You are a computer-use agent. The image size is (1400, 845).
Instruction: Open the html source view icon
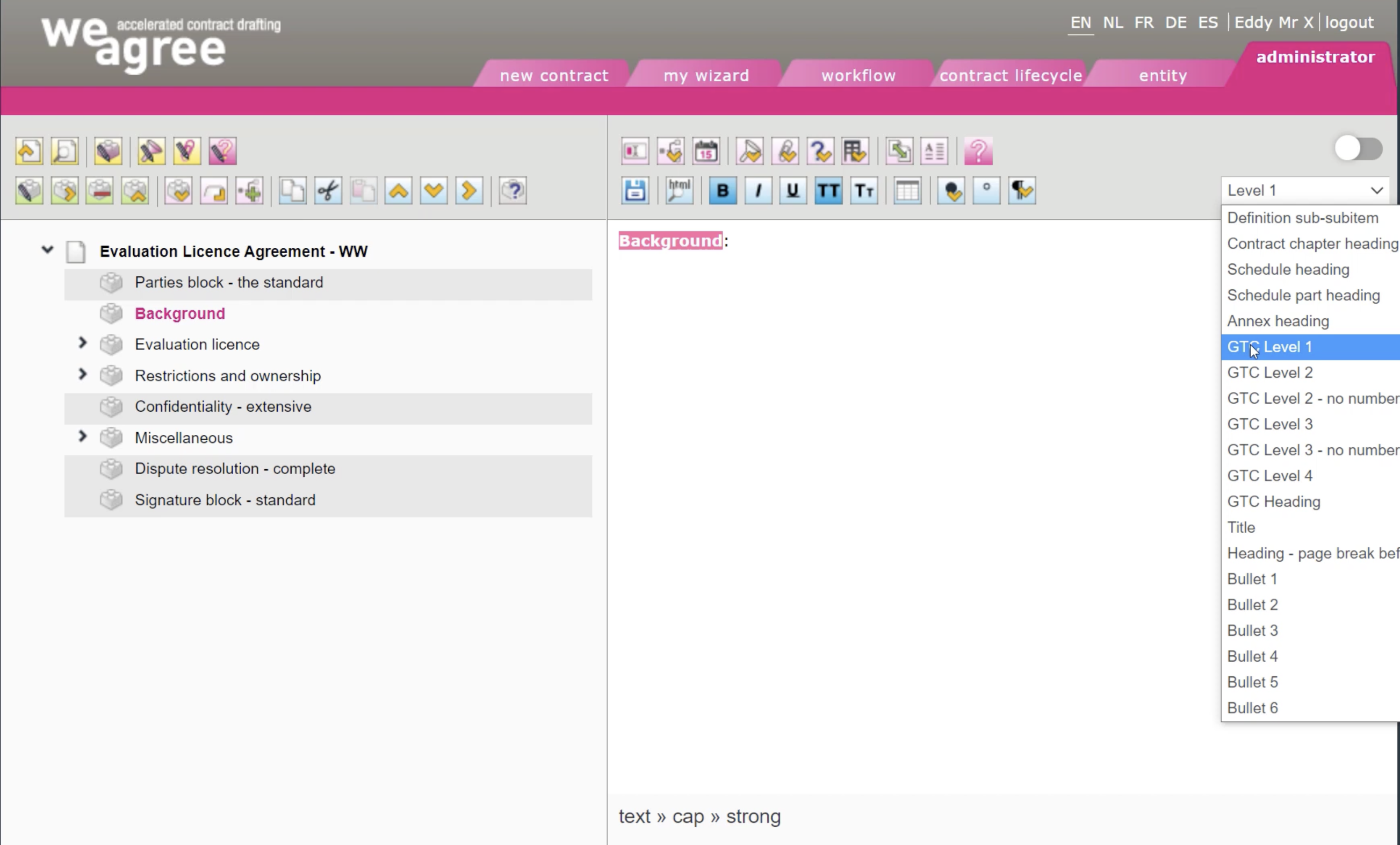click(x=679, y=190)
